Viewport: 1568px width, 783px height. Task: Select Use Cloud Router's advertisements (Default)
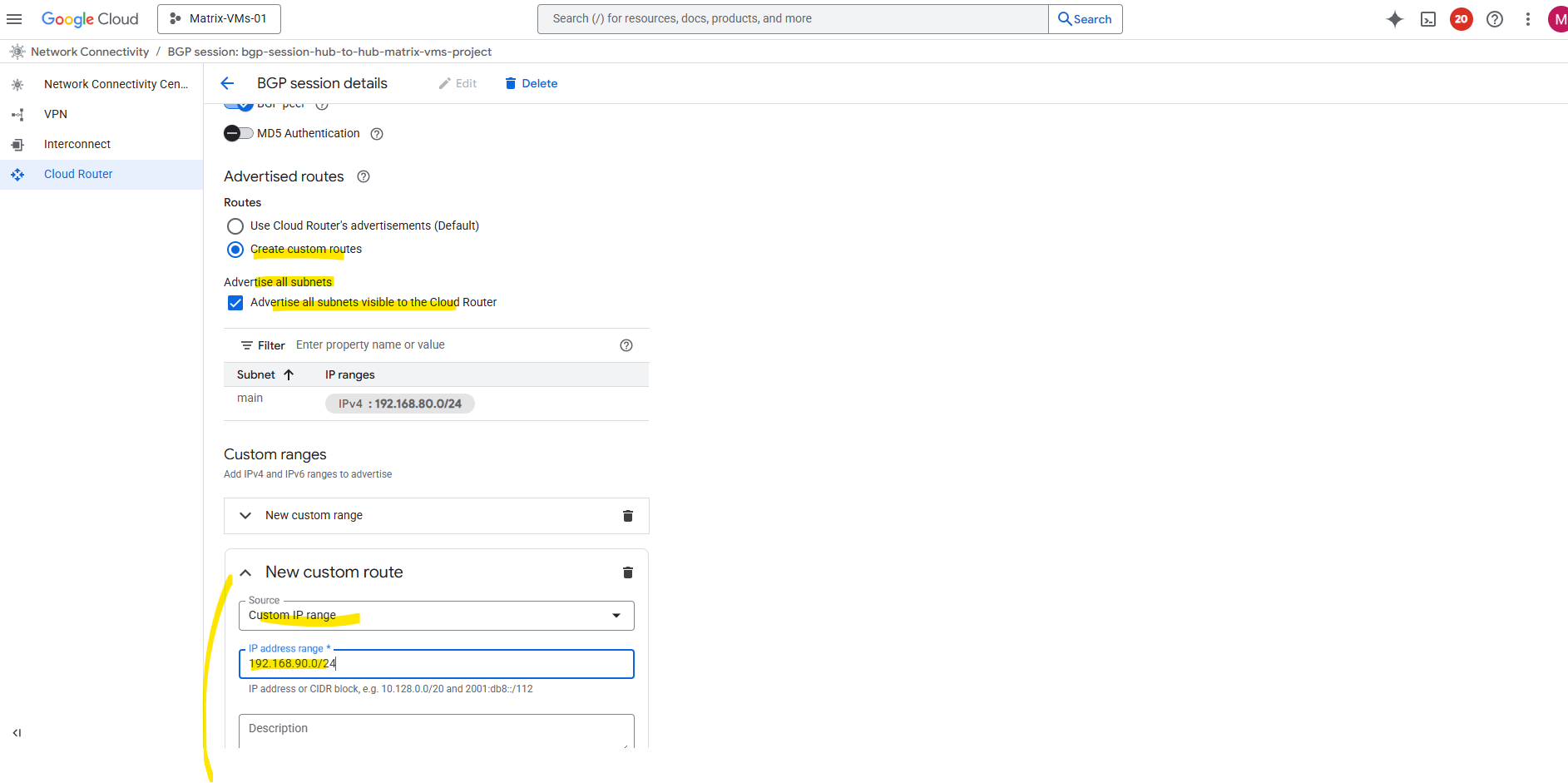tap(235, 226)
